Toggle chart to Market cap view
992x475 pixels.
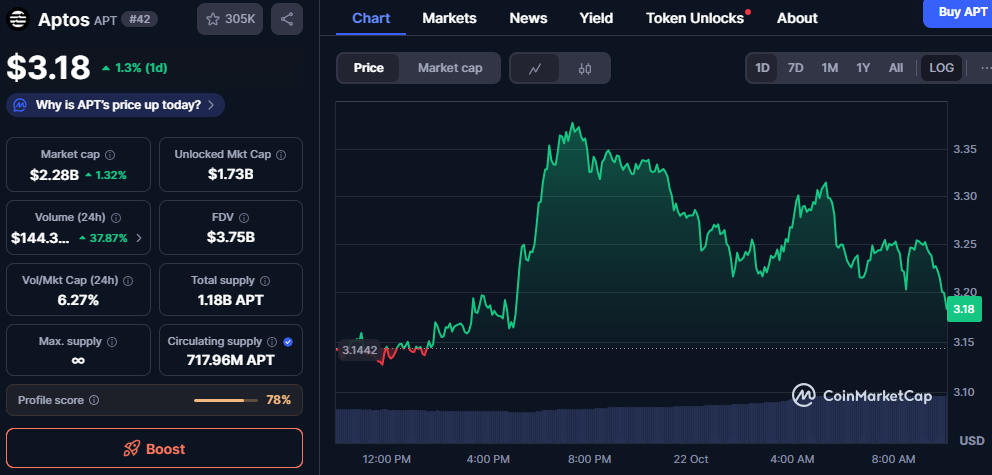point(450,68)
